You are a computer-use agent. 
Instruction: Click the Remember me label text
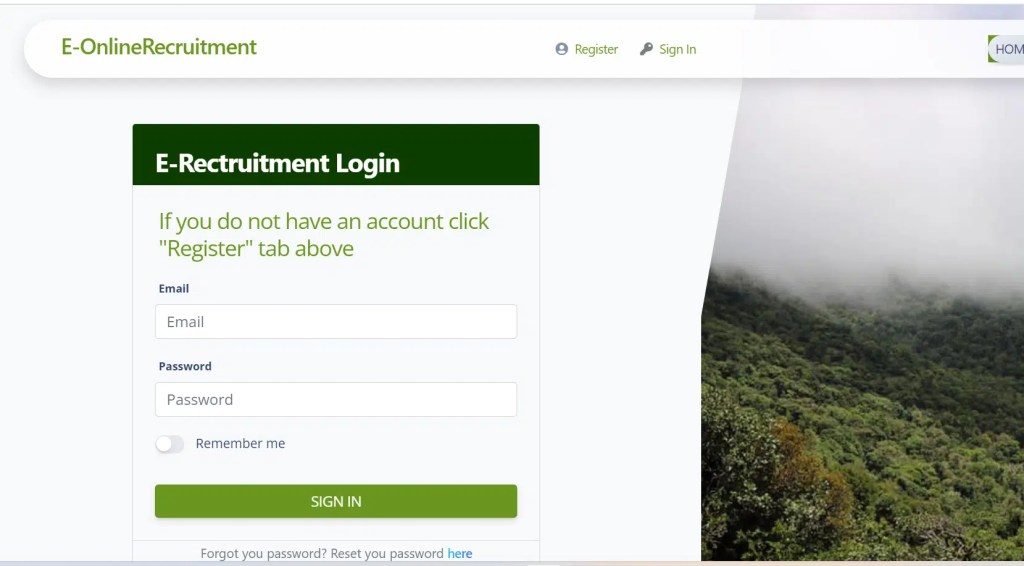tap(240, 443)
